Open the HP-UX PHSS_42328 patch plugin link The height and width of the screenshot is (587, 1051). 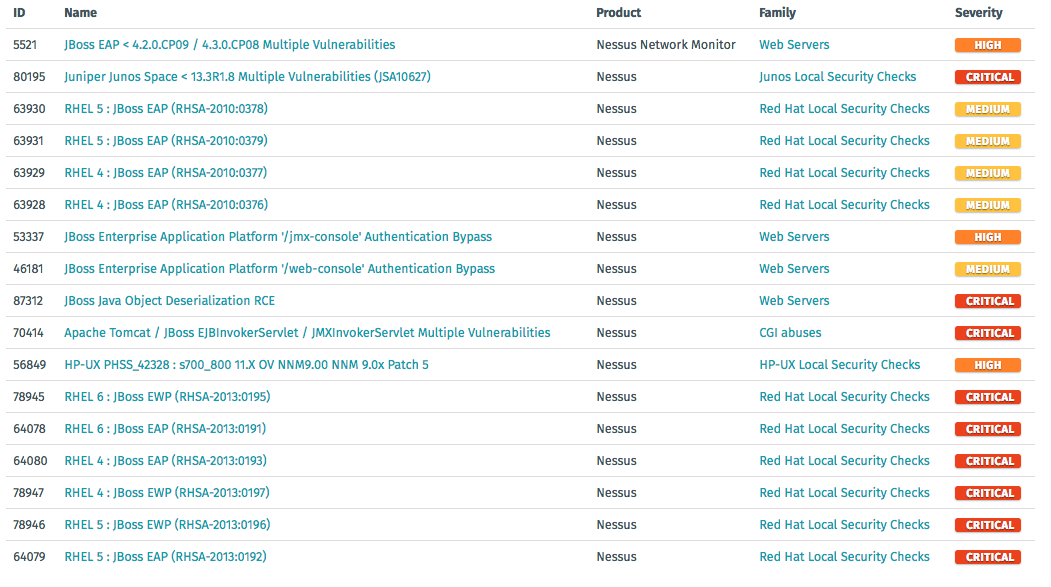point(247,365)
